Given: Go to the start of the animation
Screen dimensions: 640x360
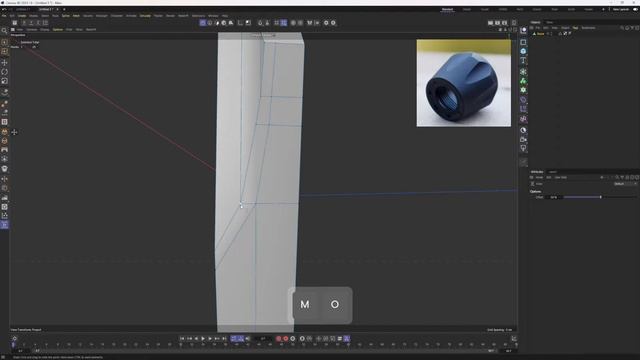Looking at the screenshot, I should pos(182,338).
